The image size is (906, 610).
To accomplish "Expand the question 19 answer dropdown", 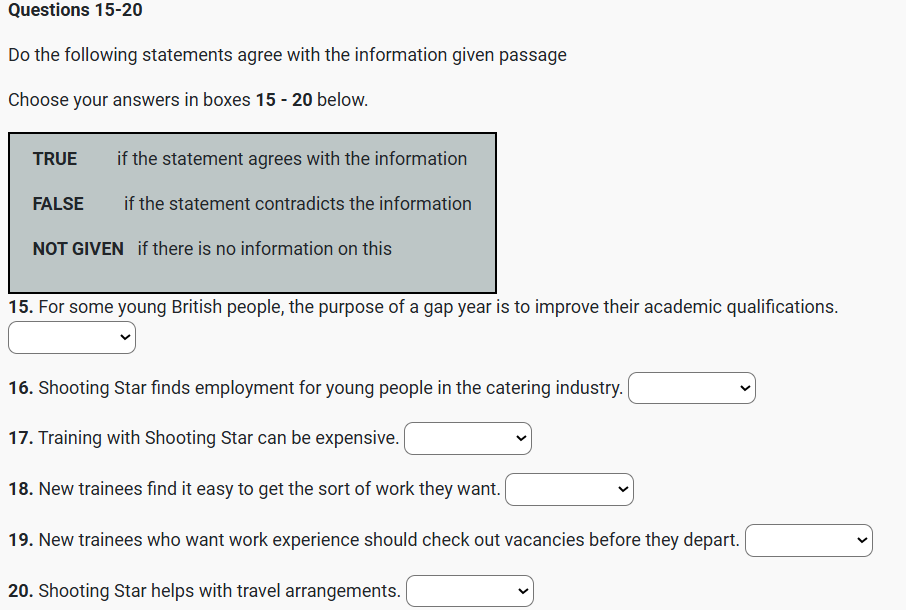I will [808, 540].
